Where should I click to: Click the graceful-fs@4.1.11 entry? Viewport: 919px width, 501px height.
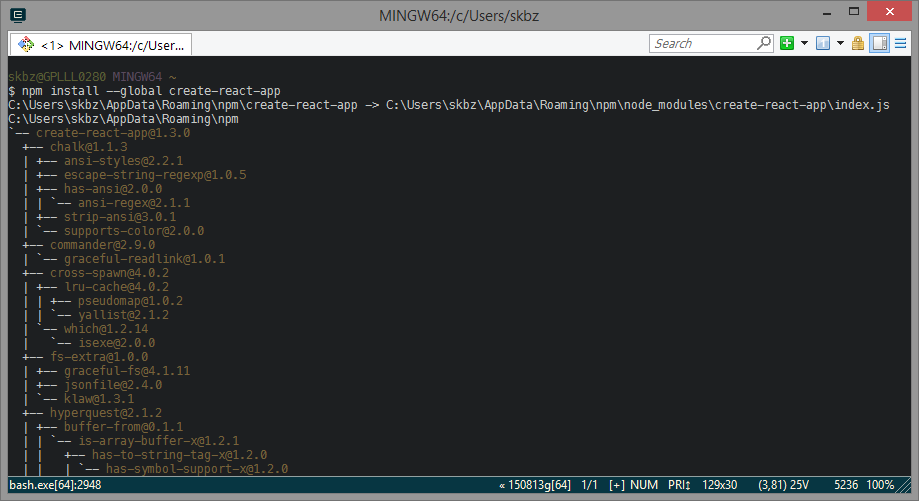click(x=127, y=372)
